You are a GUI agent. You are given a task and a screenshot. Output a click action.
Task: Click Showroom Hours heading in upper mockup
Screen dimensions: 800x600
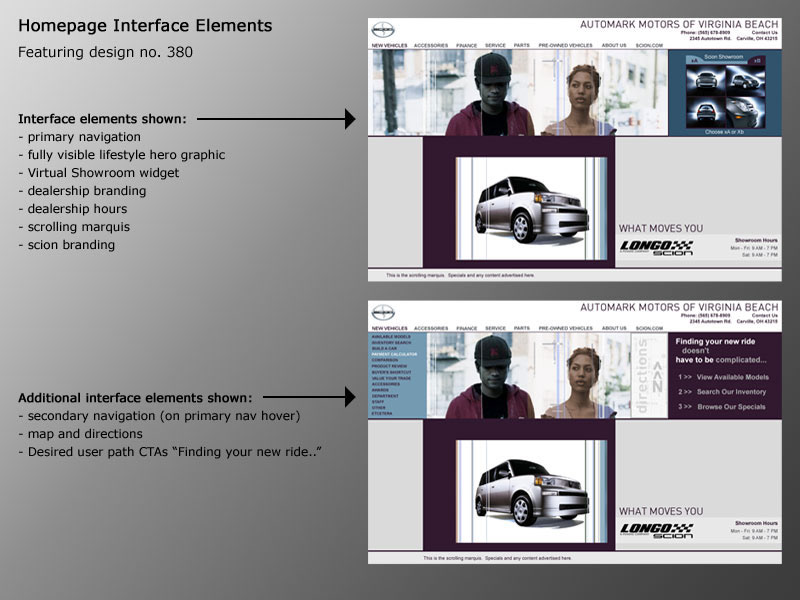coord(756,240)
